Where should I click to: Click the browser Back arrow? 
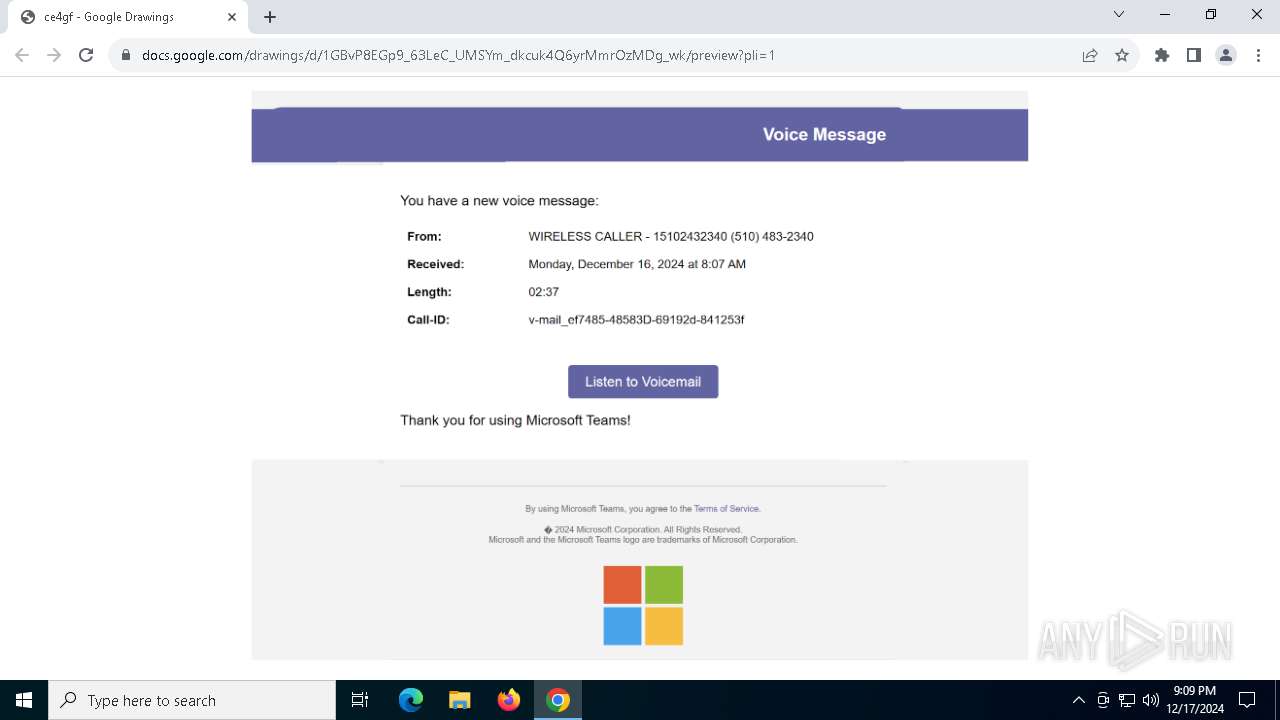click(x=22, y=55)
